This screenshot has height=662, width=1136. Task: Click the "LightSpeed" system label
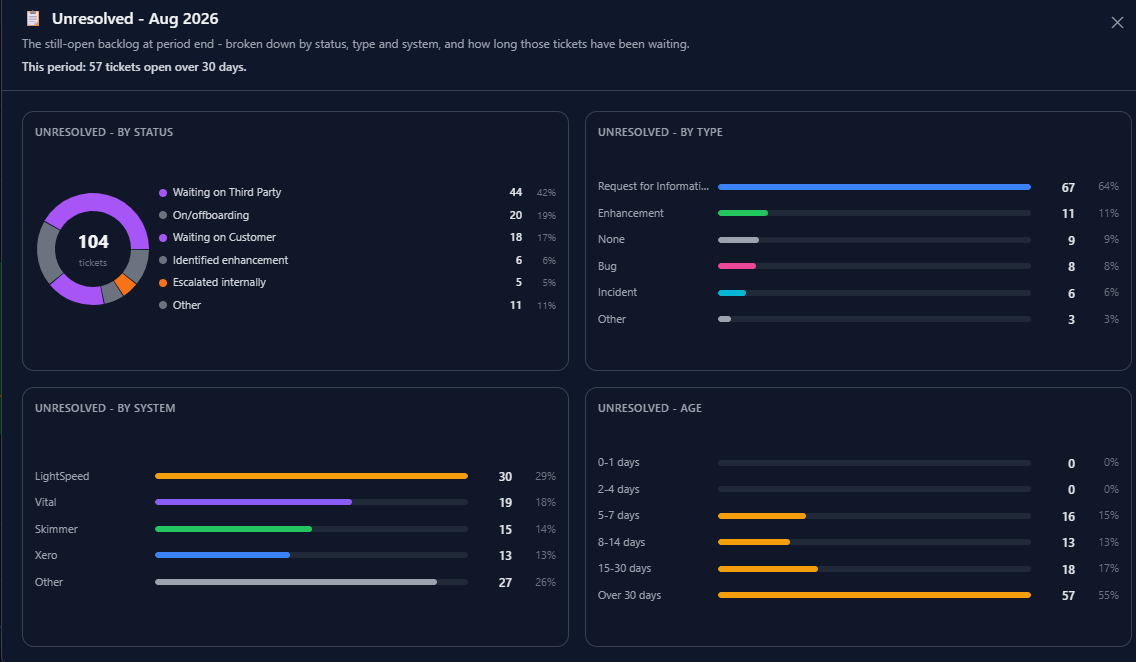pos(62,476)
